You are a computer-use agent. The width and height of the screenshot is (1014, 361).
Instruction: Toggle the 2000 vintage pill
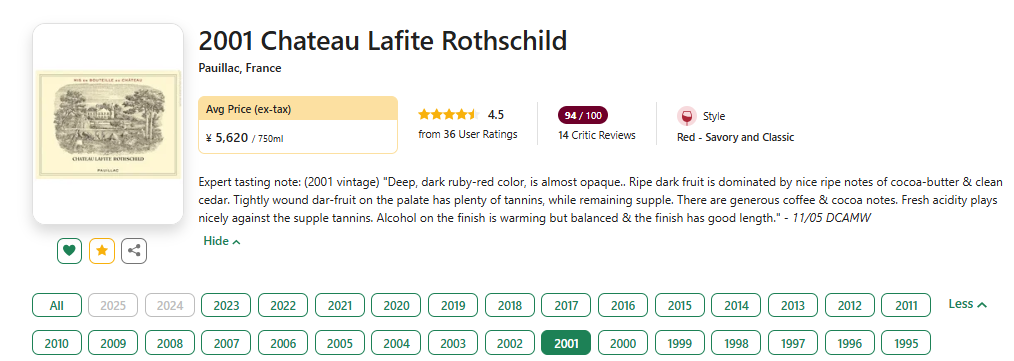[623, 343]
